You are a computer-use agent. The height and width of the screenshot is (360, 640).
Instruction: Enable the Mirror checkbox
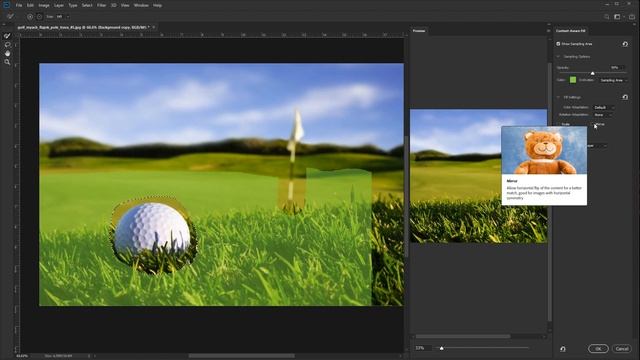coord(593,124)
